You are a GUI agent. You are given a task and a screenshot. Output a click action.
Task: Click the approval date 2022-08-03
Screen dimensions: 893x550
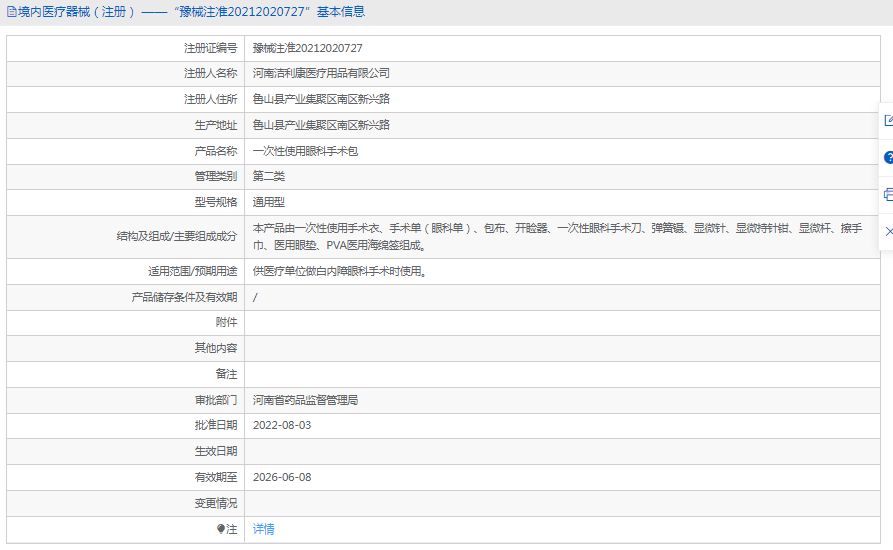[282, 425]
